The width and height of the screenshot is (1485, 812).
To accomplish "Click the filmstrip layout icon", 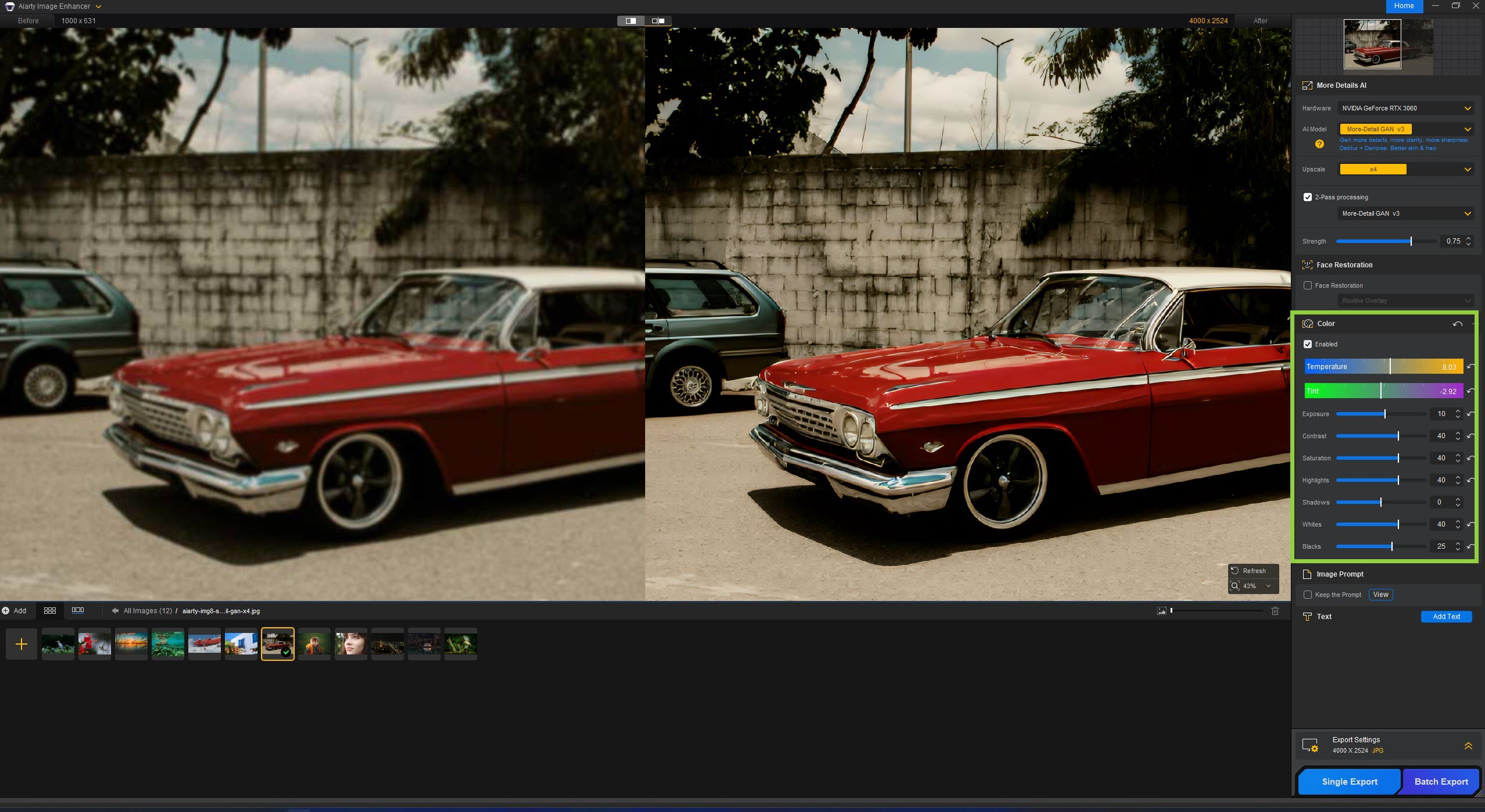I will click(x=78, y=610).
